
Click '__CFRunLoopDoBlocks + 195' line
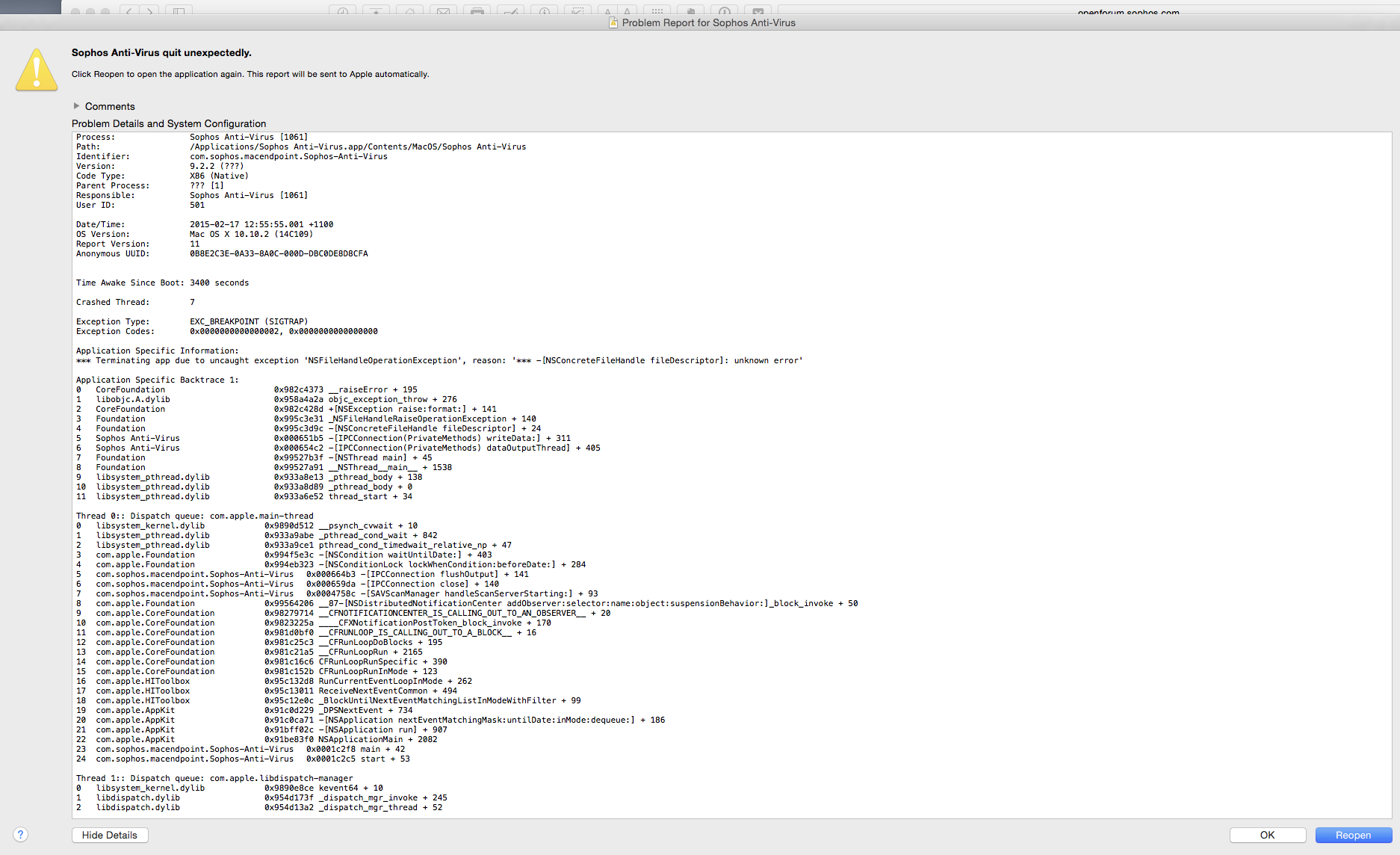[259, 642]
